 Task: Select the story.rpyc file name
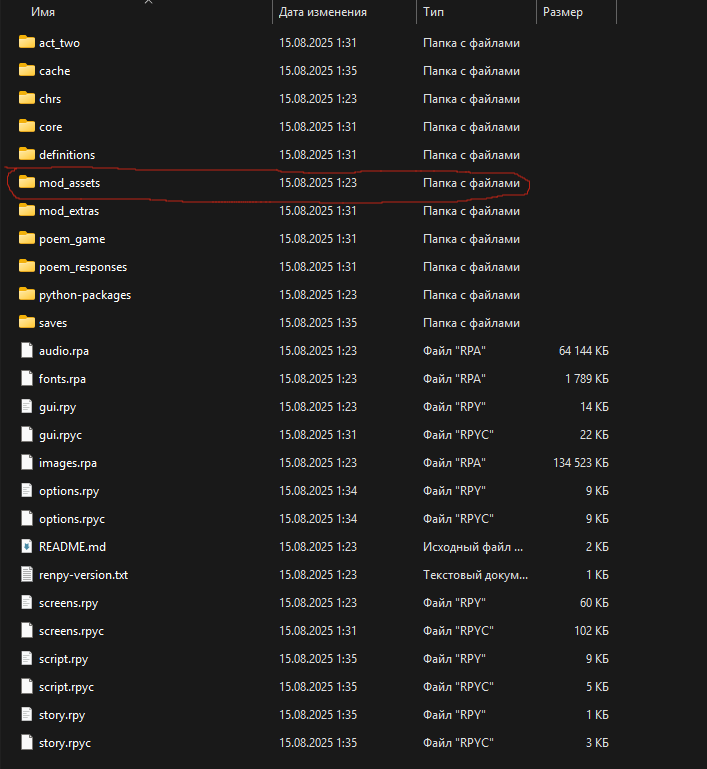point(65,743)
